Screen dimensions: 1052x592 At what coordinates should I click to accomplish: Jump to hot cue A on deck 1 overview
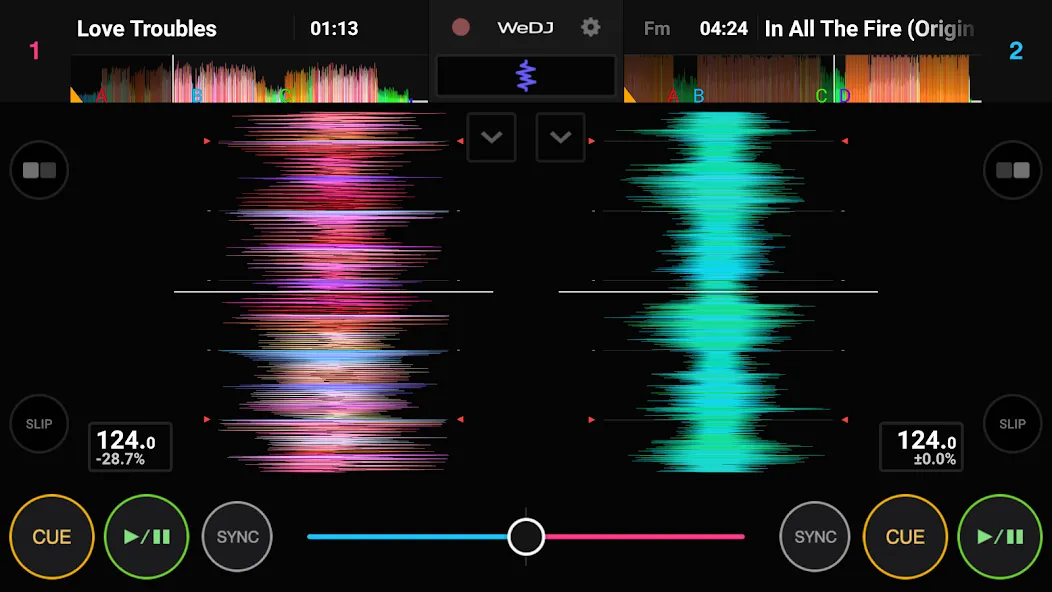click(101, 96)
